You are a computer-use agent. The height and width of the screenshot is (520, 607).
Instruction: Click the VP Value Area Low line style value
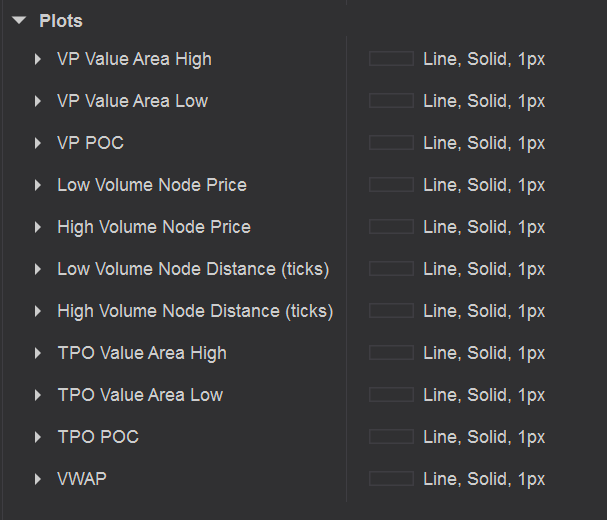[484, 101]
